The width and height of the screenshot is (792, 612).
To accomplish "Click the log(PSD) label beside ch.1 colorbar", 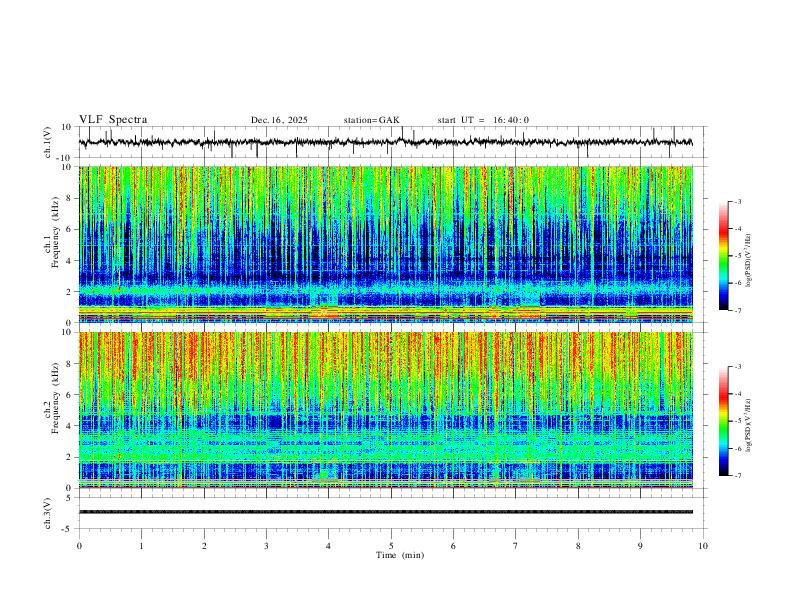I will pos(748,260).
